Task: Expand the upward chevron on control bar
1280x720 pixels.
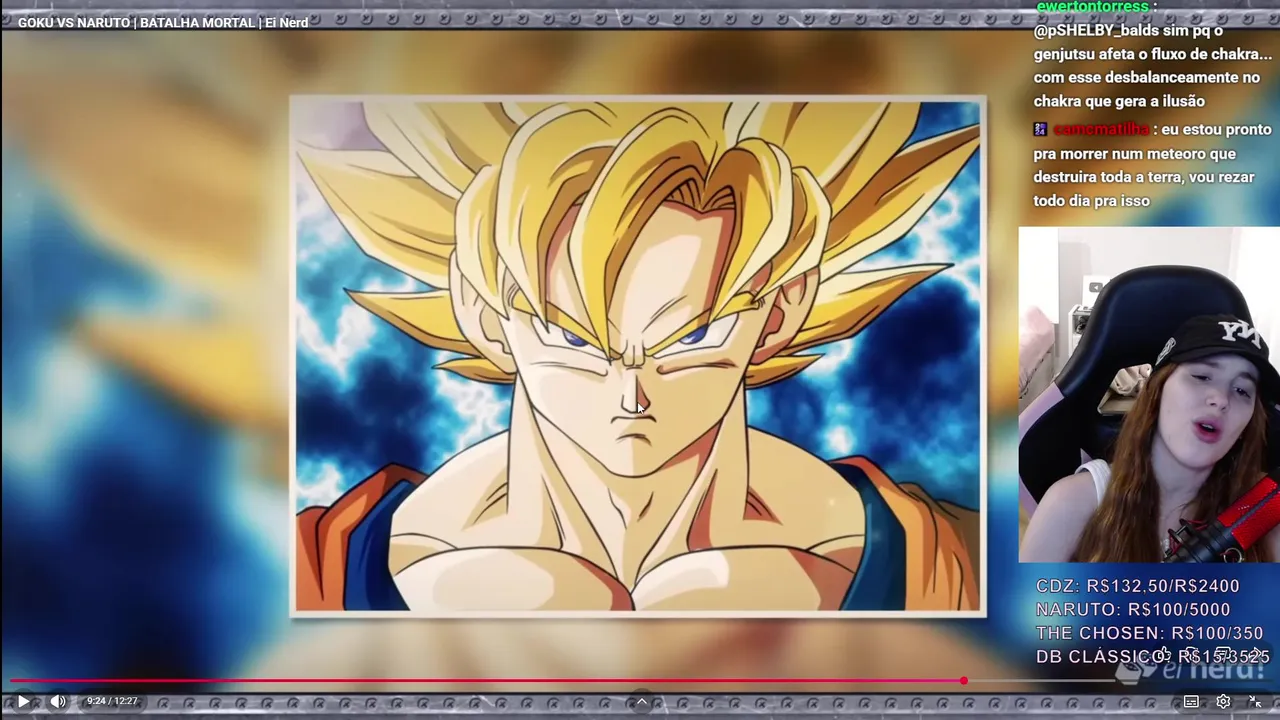Action: [641, 701]
